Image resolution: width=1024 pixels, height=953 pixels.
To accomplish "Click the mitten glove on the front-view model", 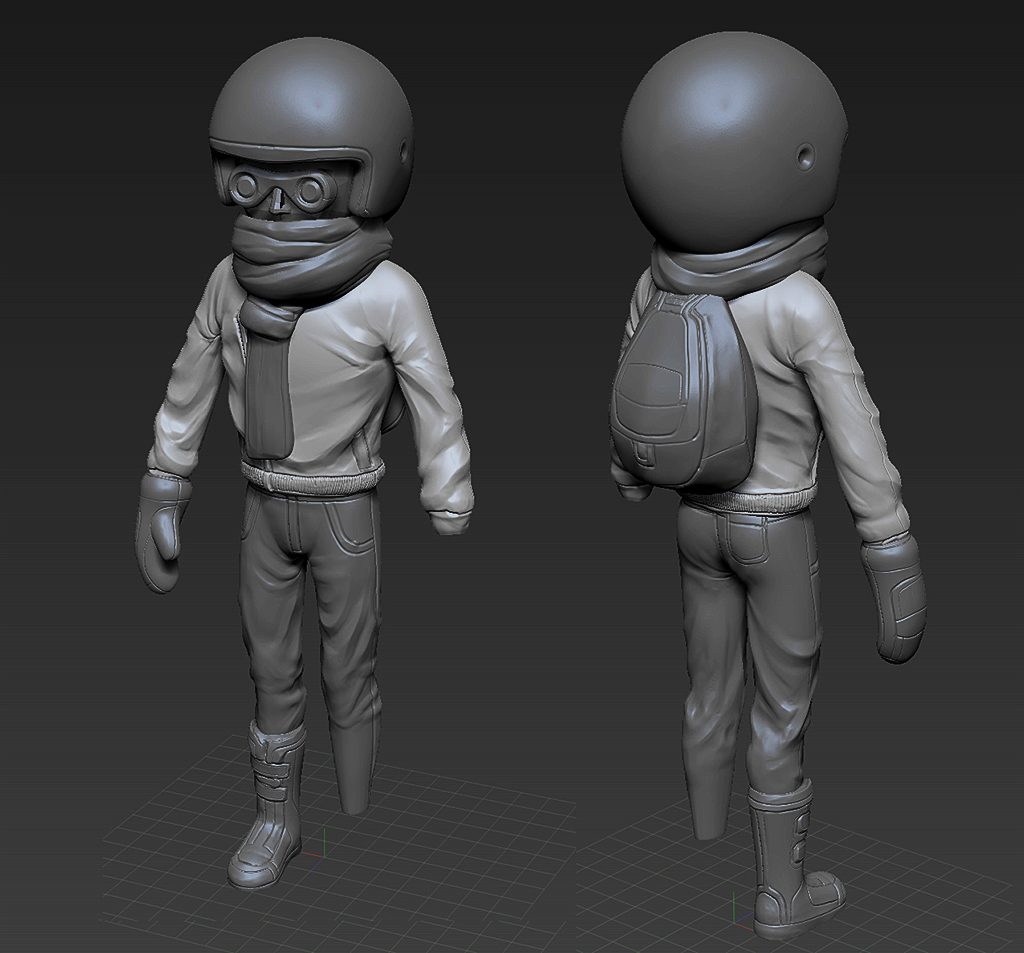I will pos(162,530).
